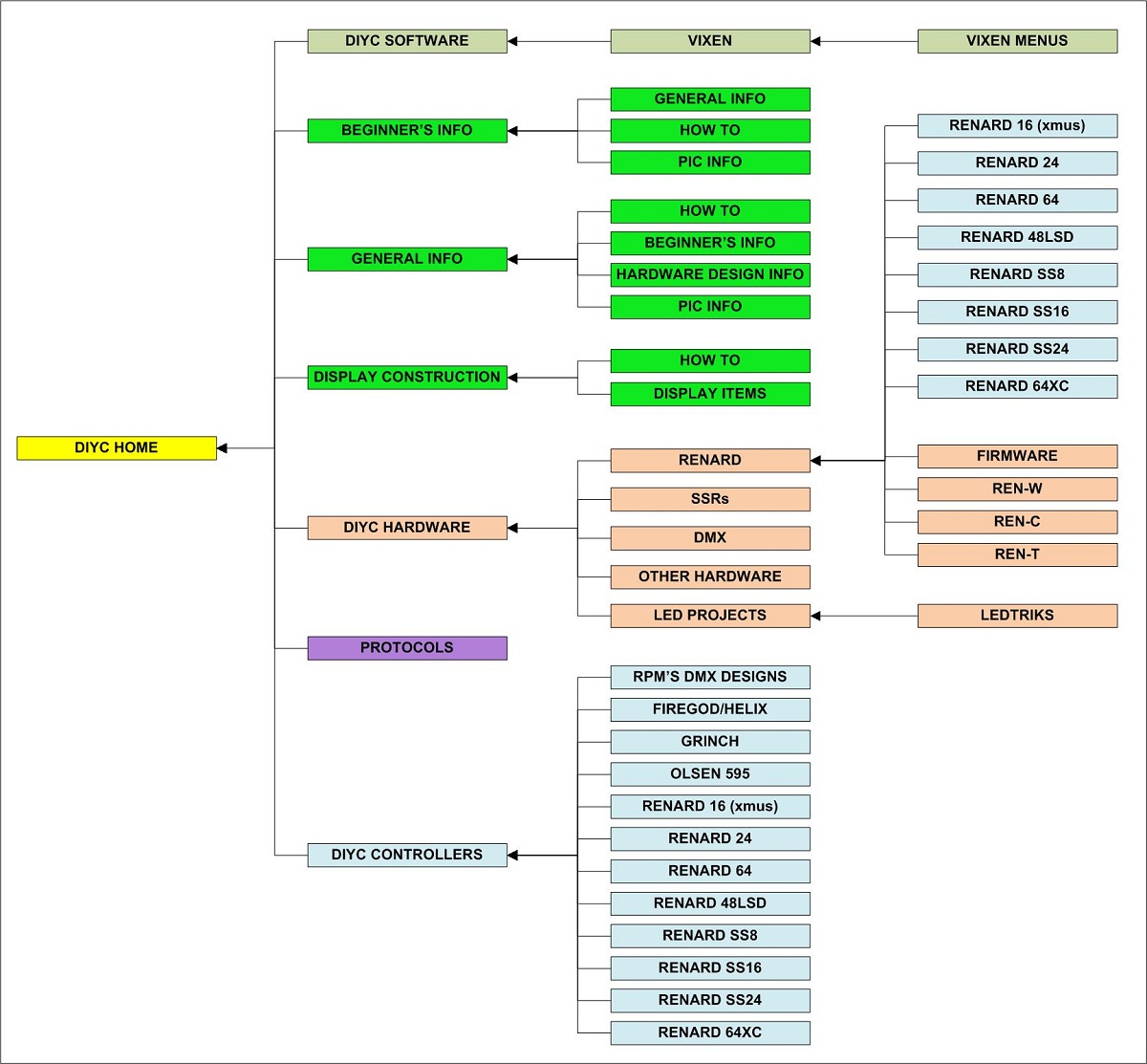
Task: Click the DISPLAY ITEMS box
Action: pos(710,394)
